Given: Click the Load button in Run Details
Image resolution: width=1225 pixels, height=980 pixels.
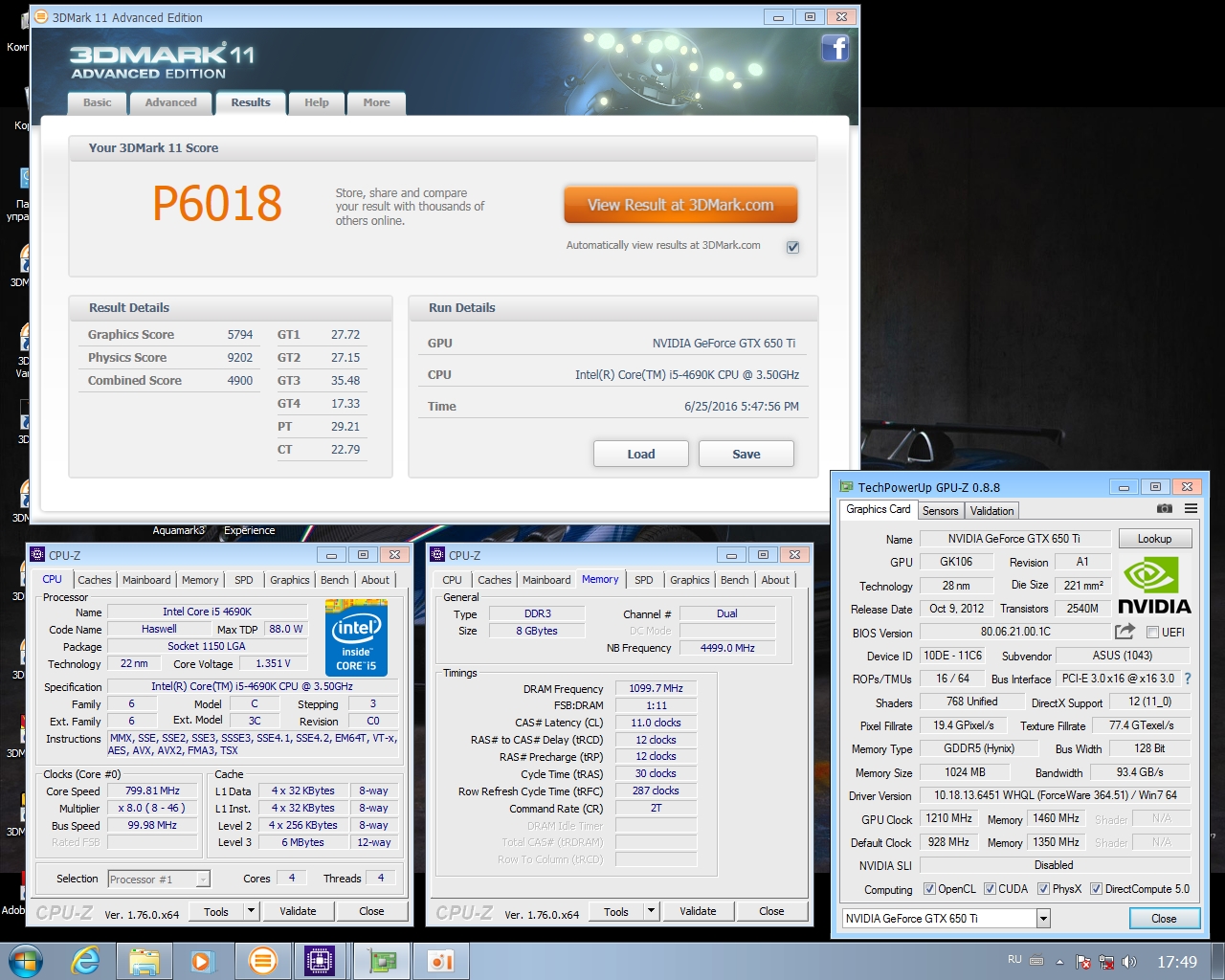Looking at the screenshot, I should tap(641, 454).
